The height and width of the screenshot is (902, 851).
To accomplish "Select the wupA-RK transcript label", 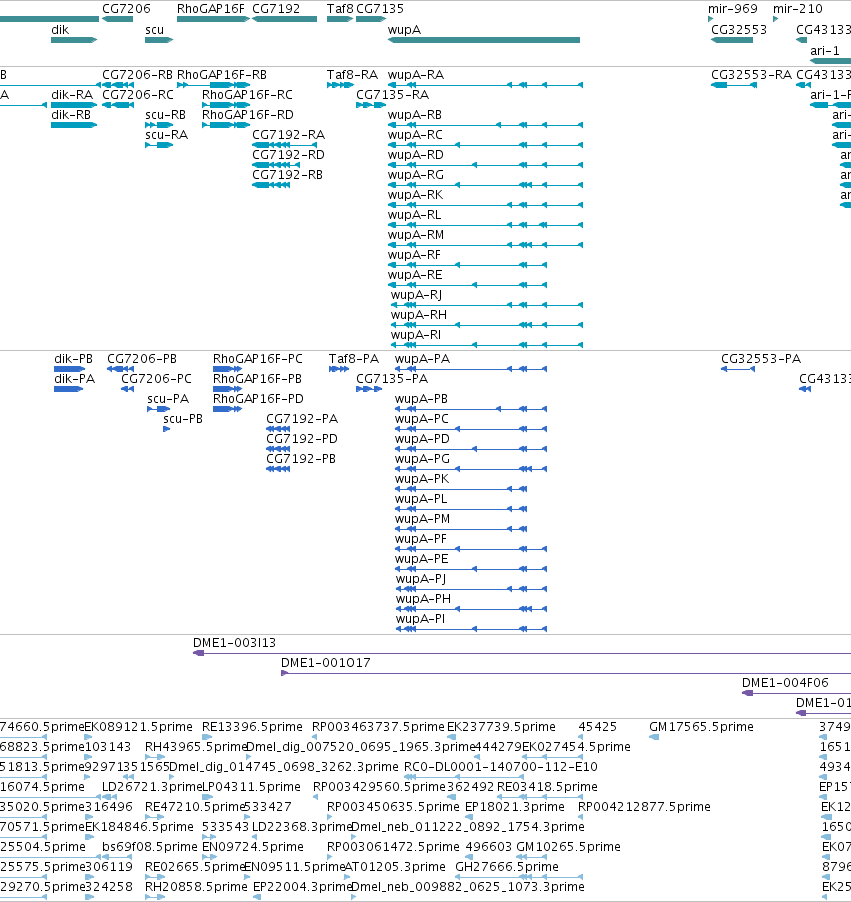I will point(415,194).
